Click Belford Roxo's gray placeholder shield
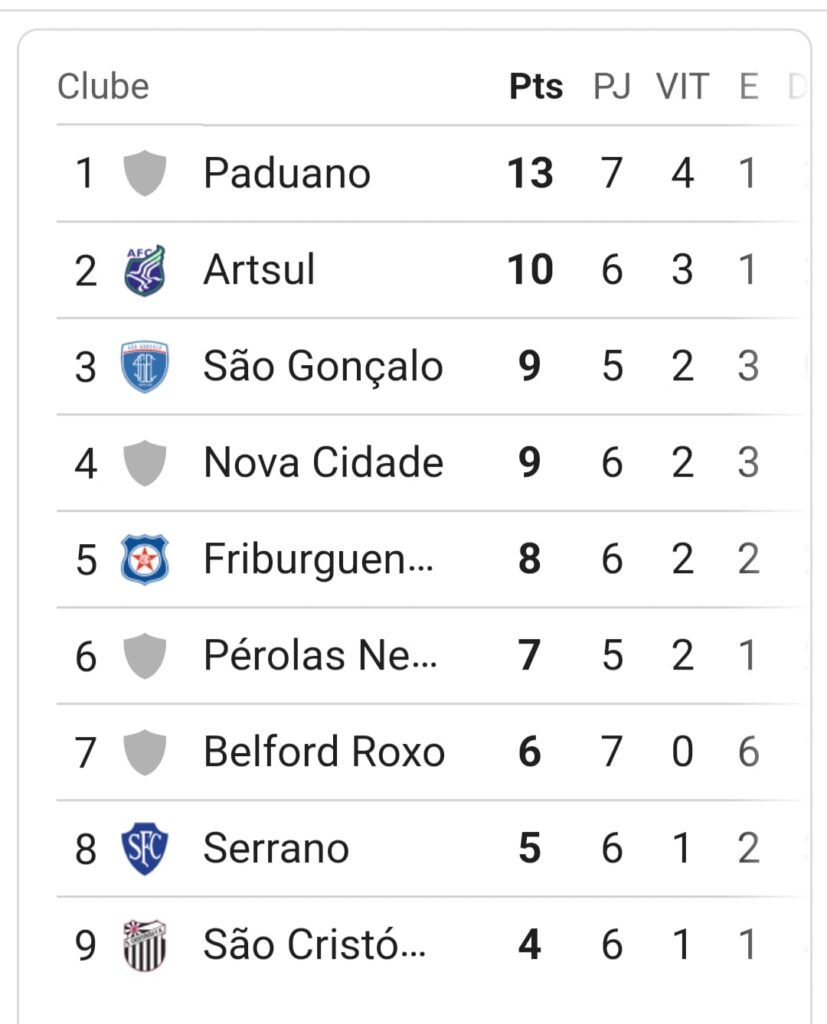The width and height of the screenshot is (827, 1024). click(x=144, y=752)
